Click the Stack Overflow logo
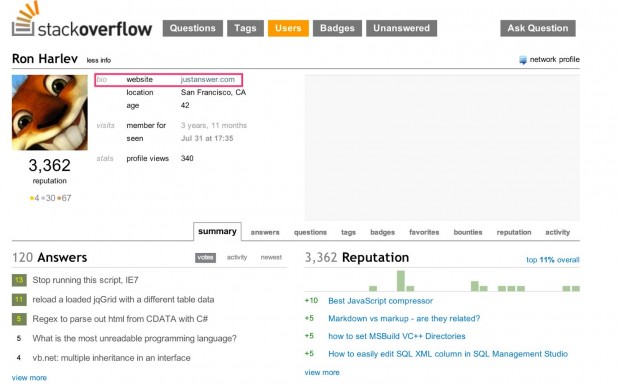620x385 pixels. 82,21
